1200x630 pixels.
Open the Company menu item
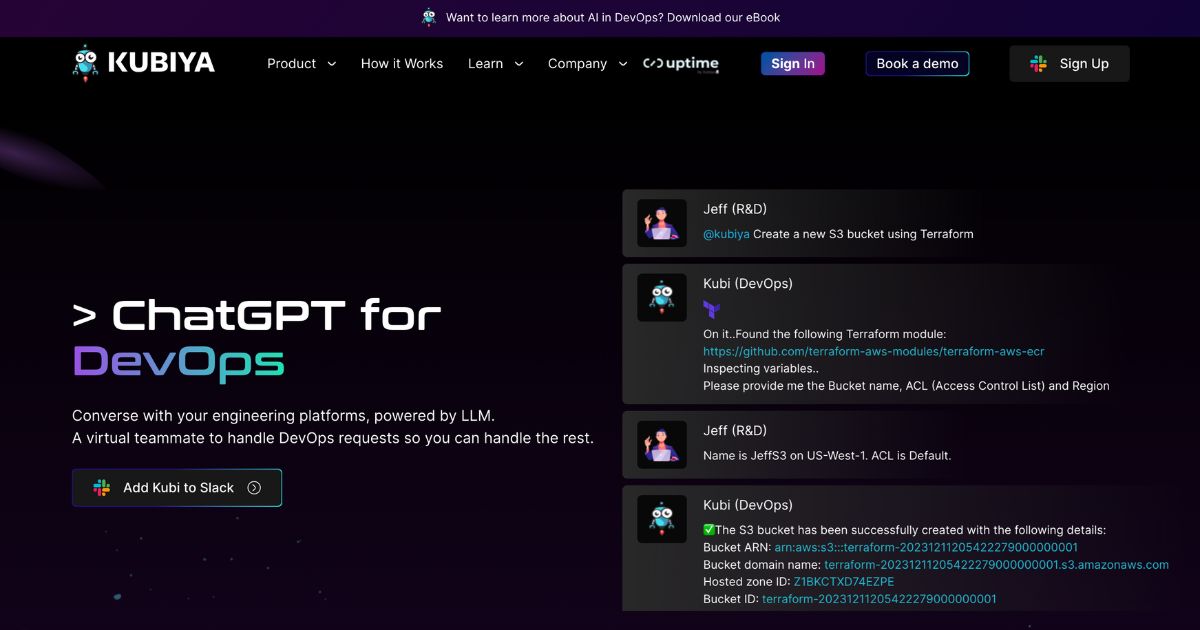(x=577, y=63)
